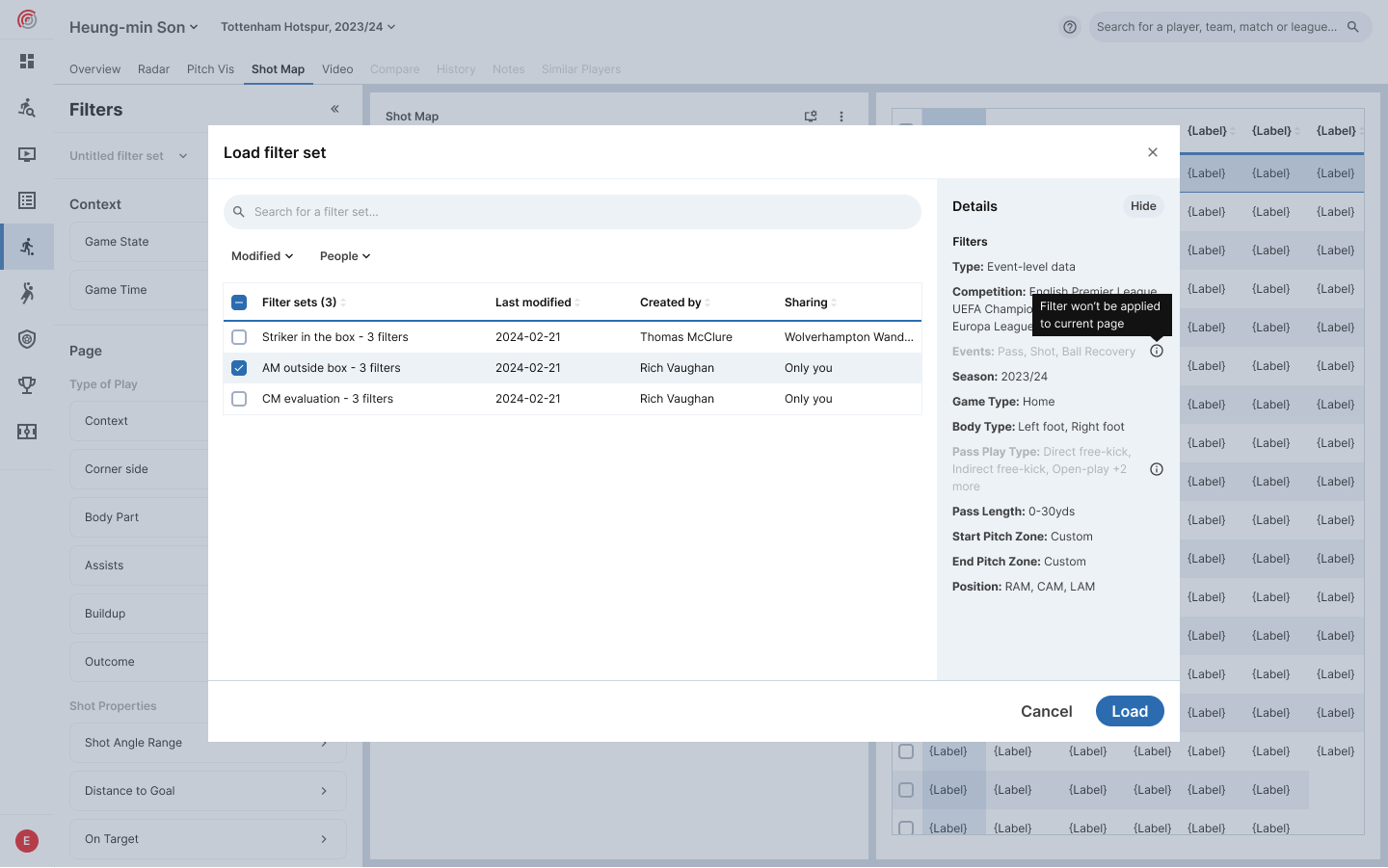
Task: Click the info icon beside Pass Play Type
Action: (x=1157, y=469)
